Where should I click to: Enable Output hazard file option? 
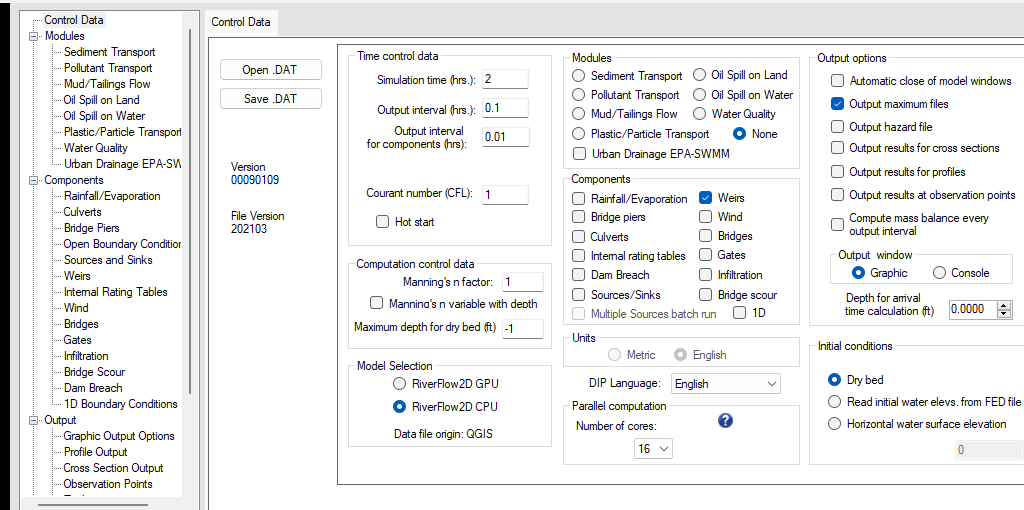click(837, 127)
